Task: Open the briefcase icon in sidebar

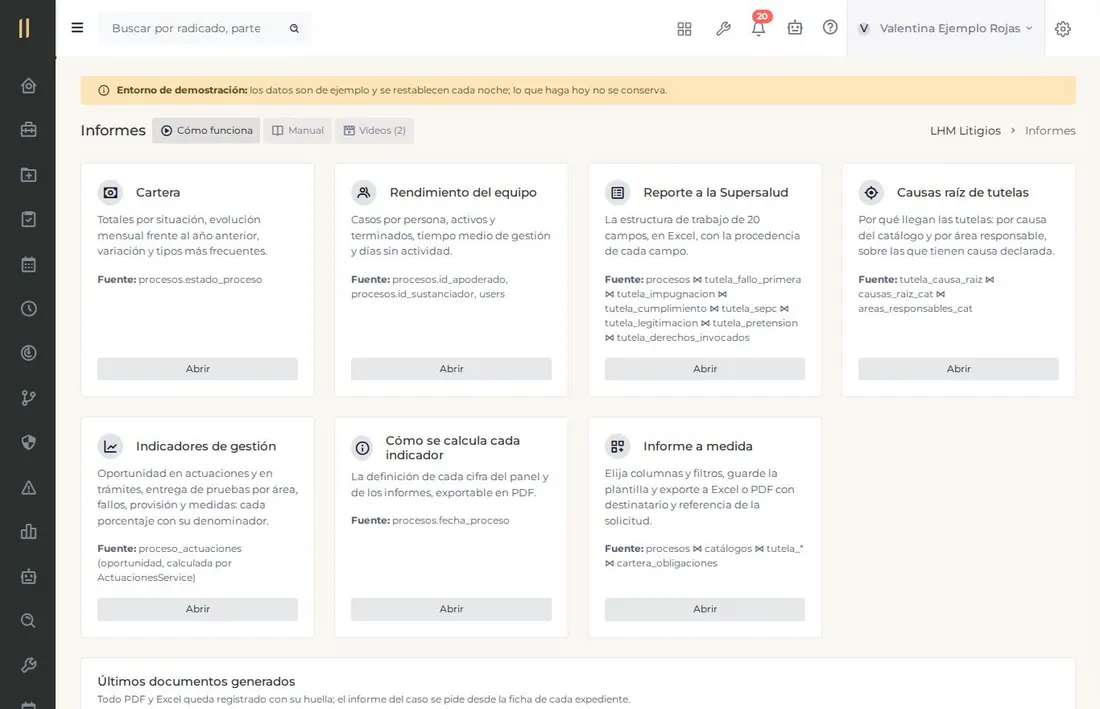Action: [x=28, y=130]
